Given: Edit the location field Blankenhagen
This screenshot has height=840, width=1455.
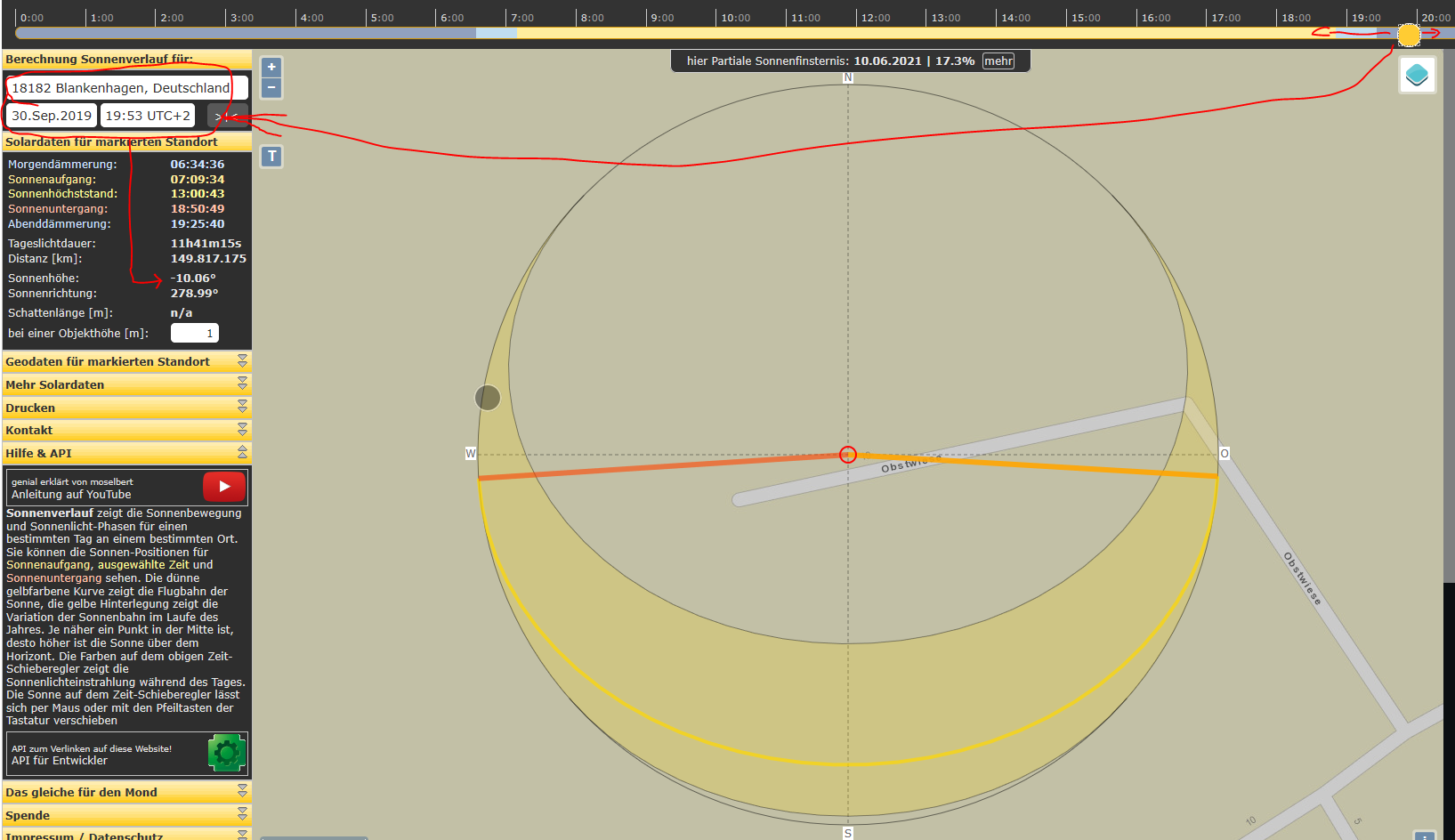Looking at the screenshot, I should coord(127,88).
